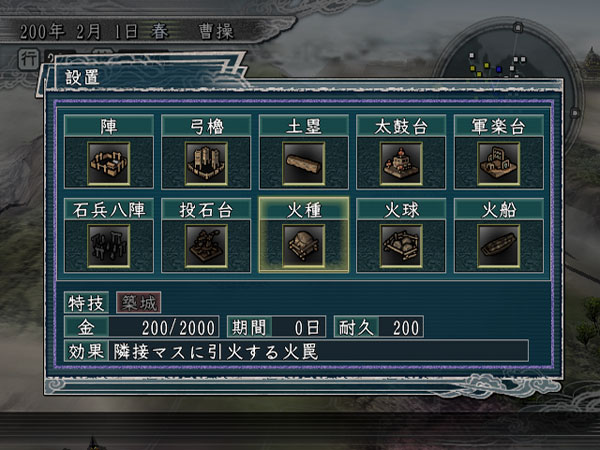Open the 設置 window title tab
Image resolution: width=600 pixels, height=450 pixels.
[x=82, y=77]
